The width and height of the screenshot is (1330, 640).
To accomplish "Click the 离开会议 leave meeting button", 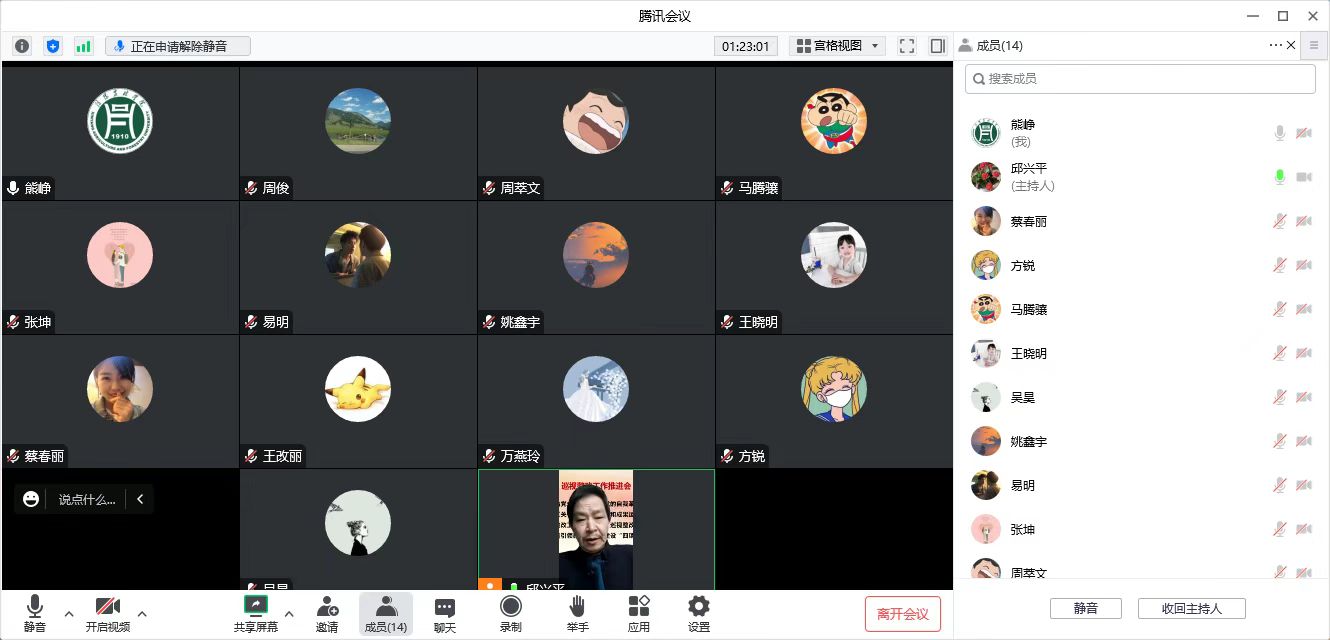I will [902, 614].
